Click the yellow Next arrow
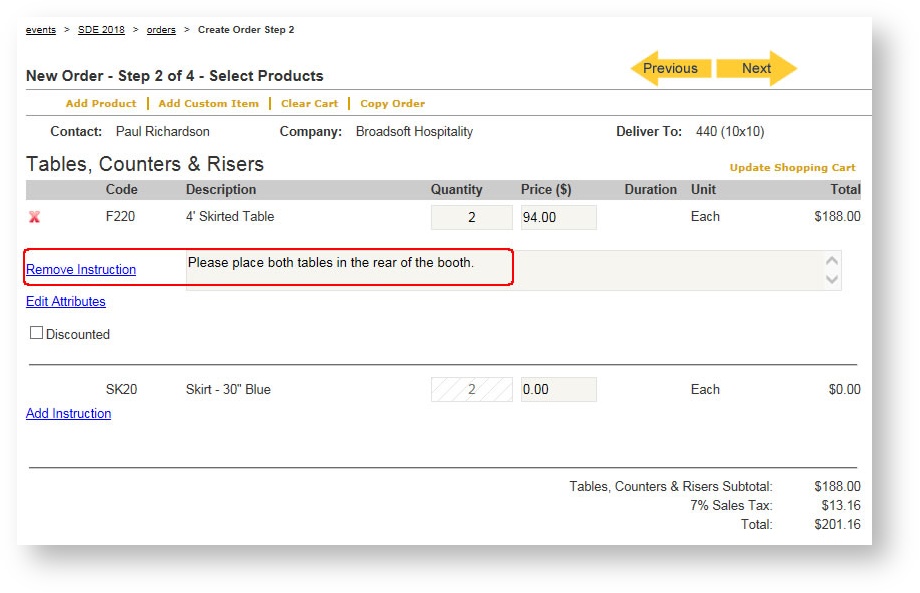This screenshot has width=920, height=593. 756,68
